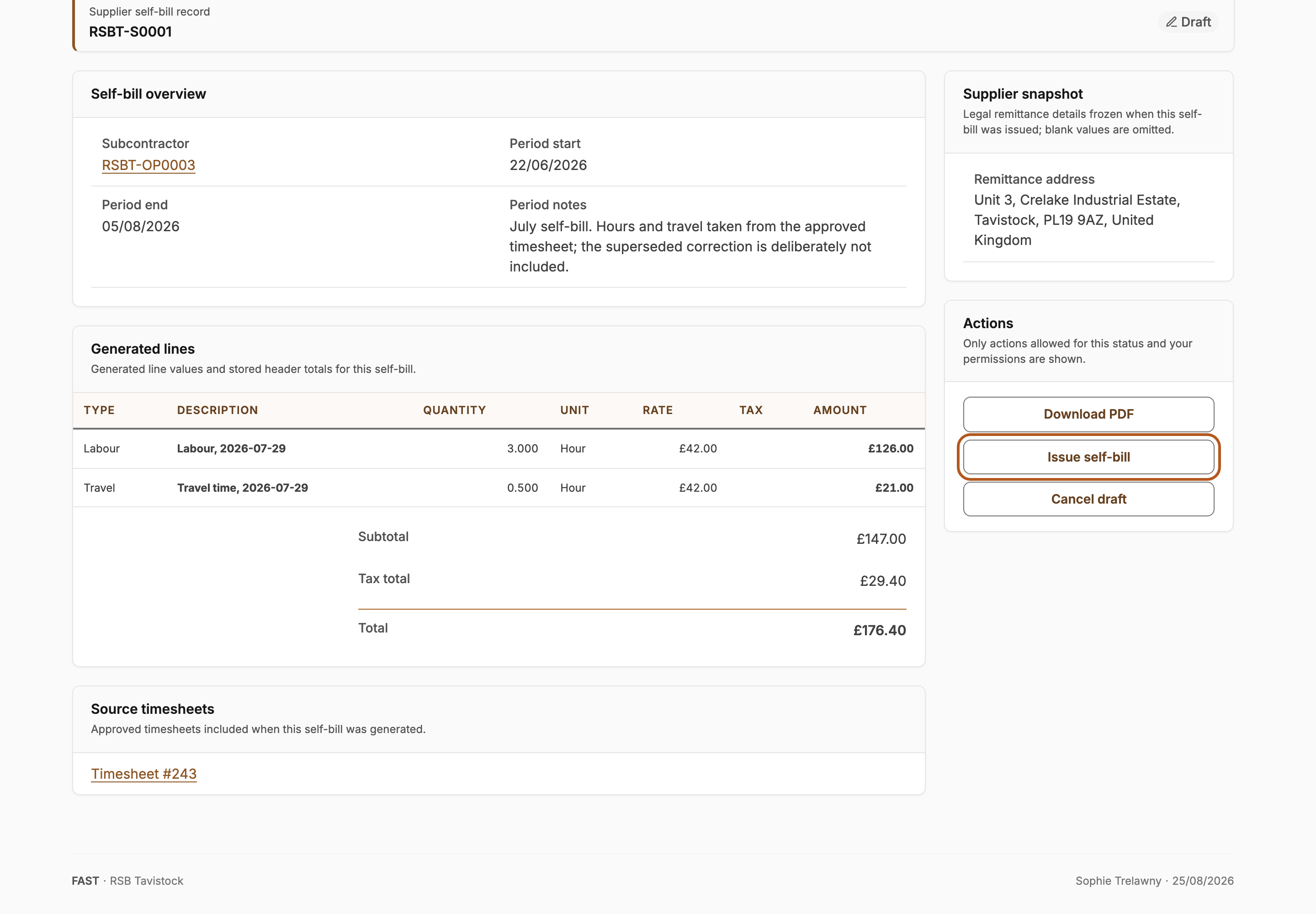Click the TAX column header
This screenshot has width=1316, height=914.
point(751,410)
